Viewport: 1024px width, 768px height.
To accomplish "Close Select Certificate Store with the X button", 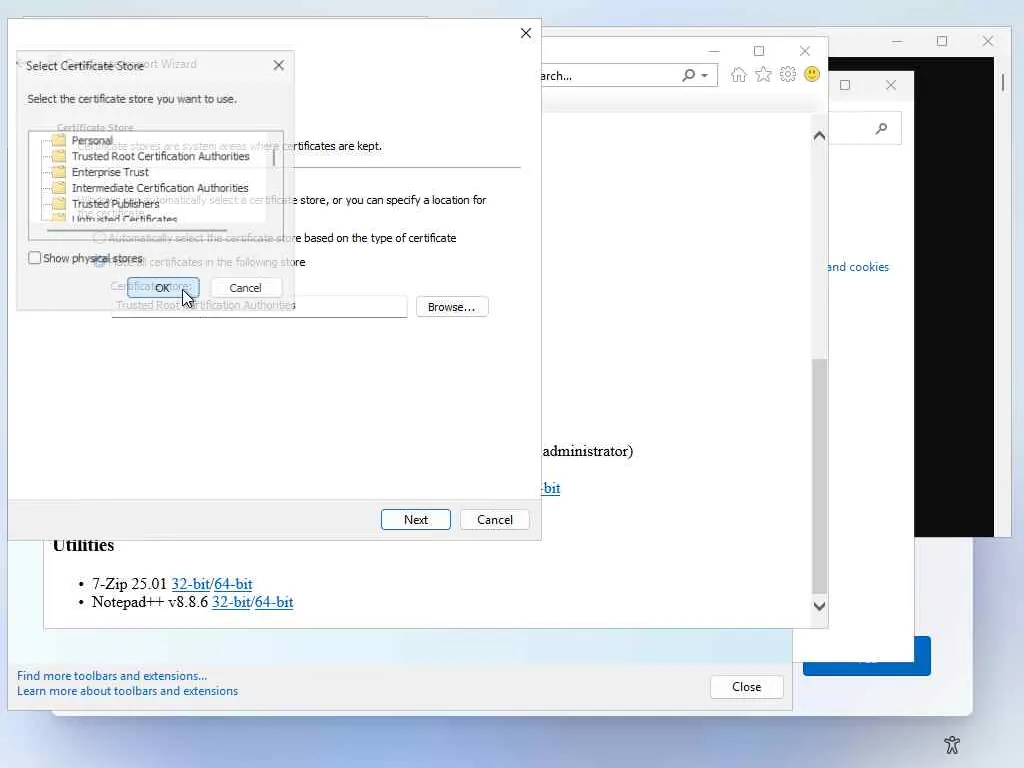I will [x=279, y=65].
